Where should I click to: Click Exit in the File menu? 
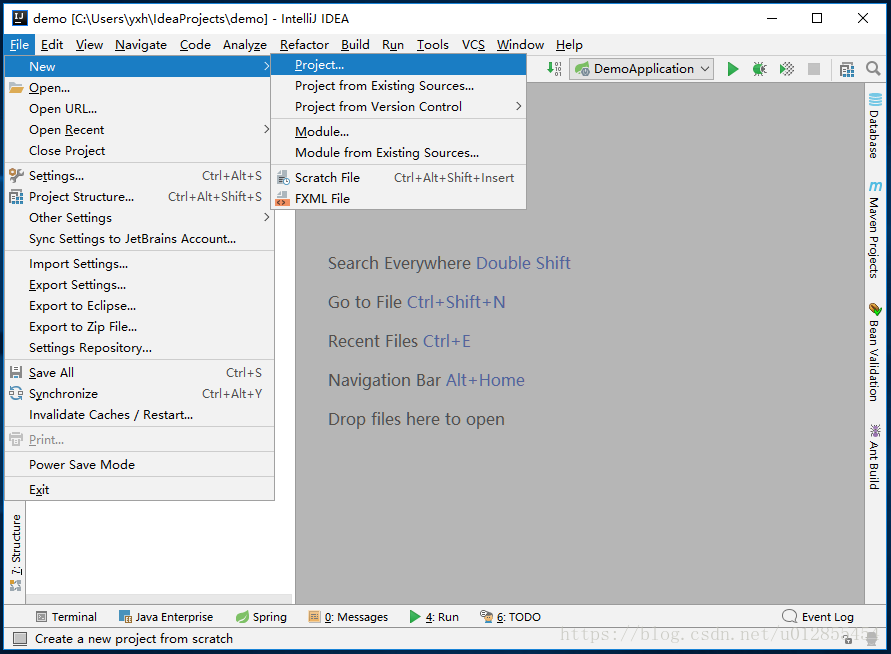(139, 490)
